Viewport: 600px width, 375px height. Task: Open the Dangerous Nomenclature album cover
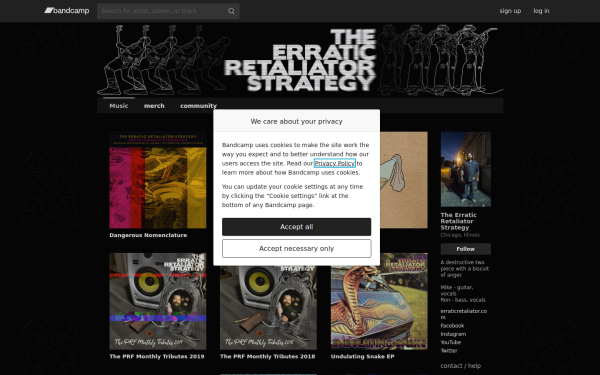pos(158,180)
